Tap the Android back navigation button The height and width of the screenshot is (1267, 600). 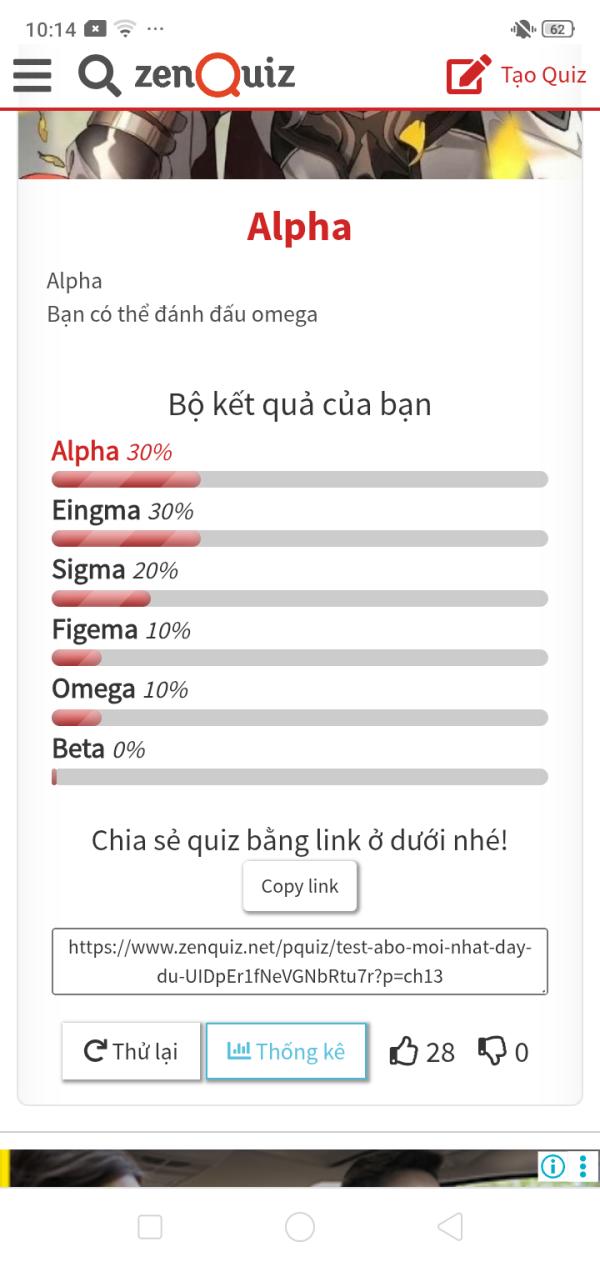[x=450, y=1227]
